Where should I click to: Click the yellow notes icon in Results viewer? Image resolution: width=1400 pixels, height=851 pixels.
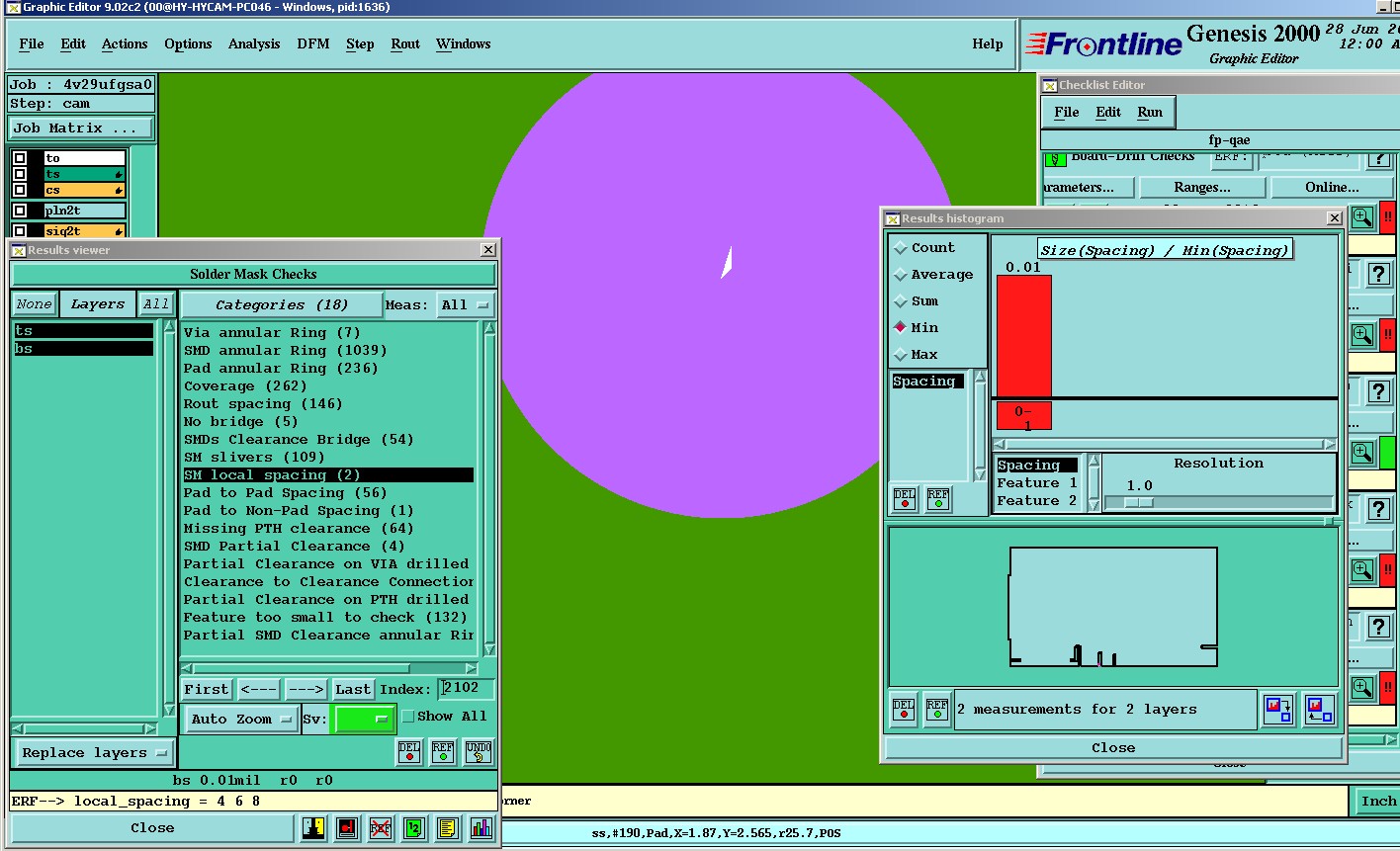point(447,828)
